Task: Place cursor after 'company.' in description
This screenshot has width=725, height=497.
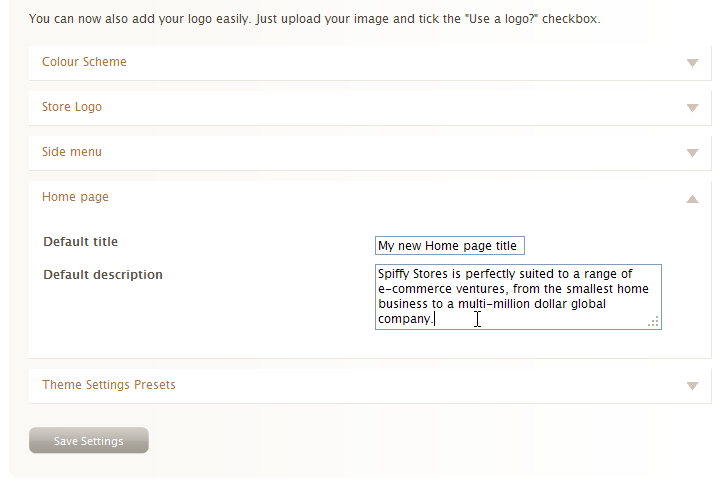Action: point(435,319)
